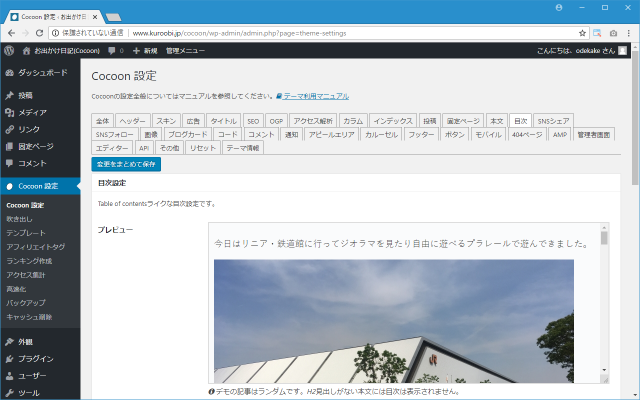Open ツール menu in sidebar

point(40,393)
